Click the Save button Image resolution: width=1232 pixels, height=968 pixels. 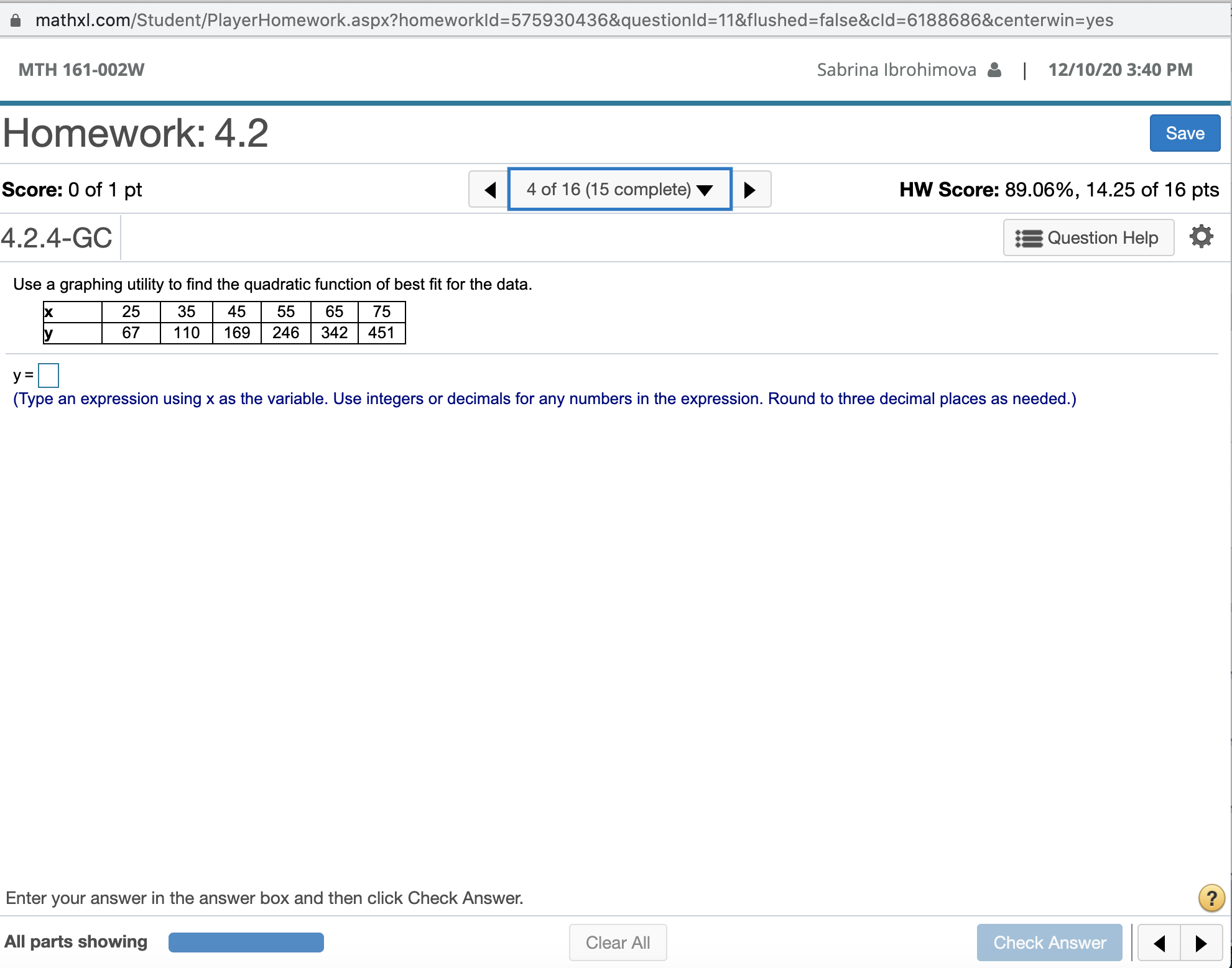click(1184, 133)
